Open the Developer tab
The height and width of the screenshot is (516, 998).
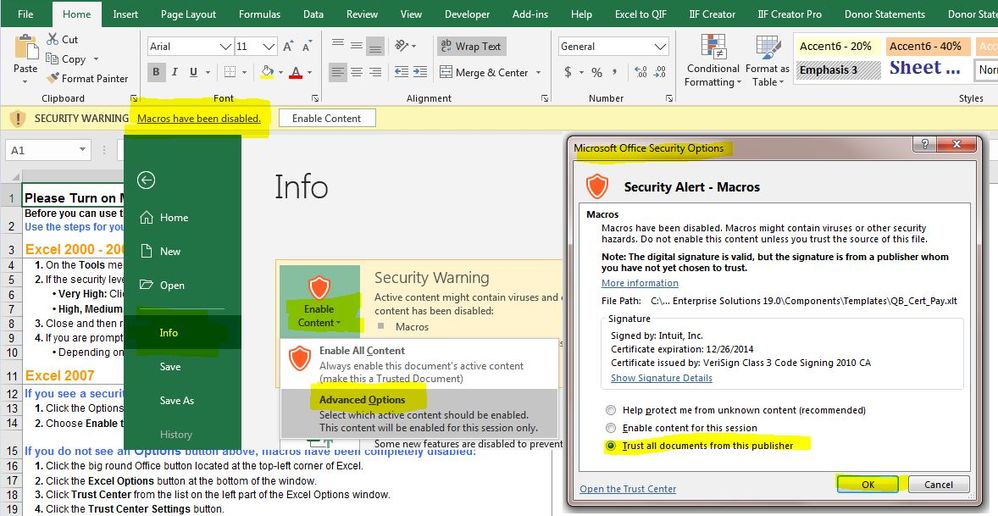click(467, 14)
